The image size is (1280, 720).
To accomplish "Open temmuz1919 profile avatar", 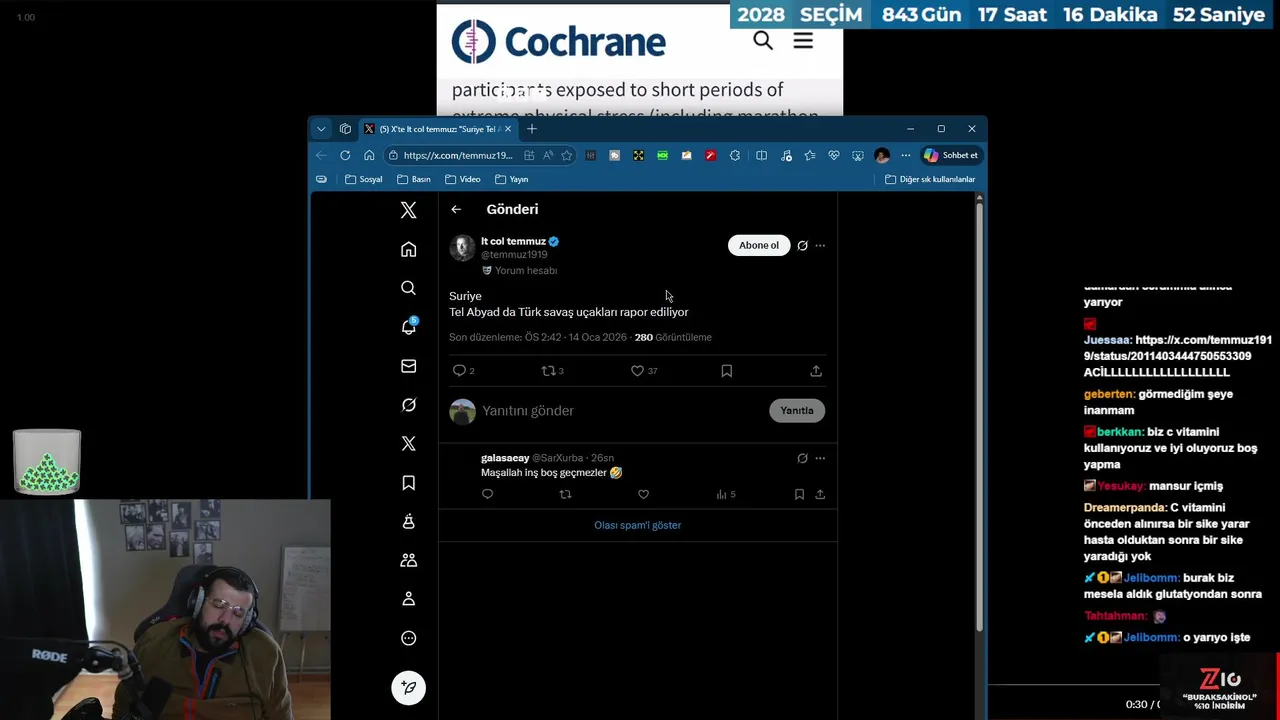I will pyautogui.click(x=462, y=248).
